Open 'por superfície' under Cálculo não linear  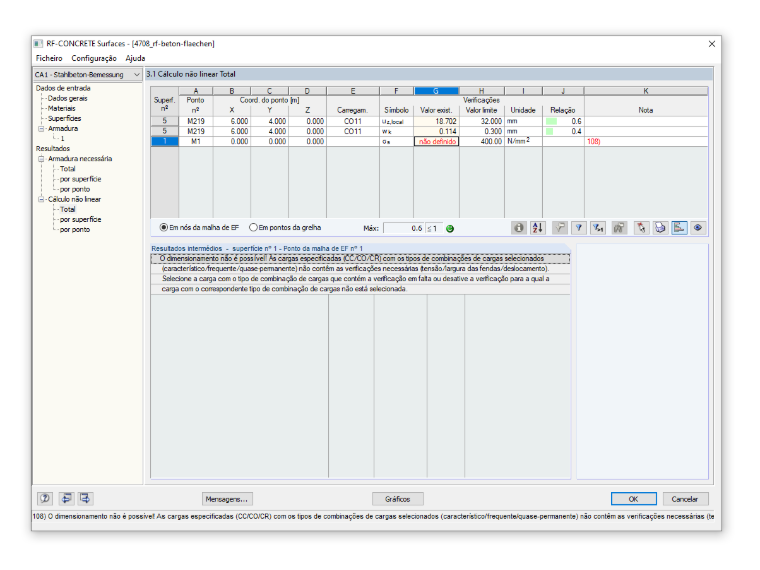click(x=80, y=220)
